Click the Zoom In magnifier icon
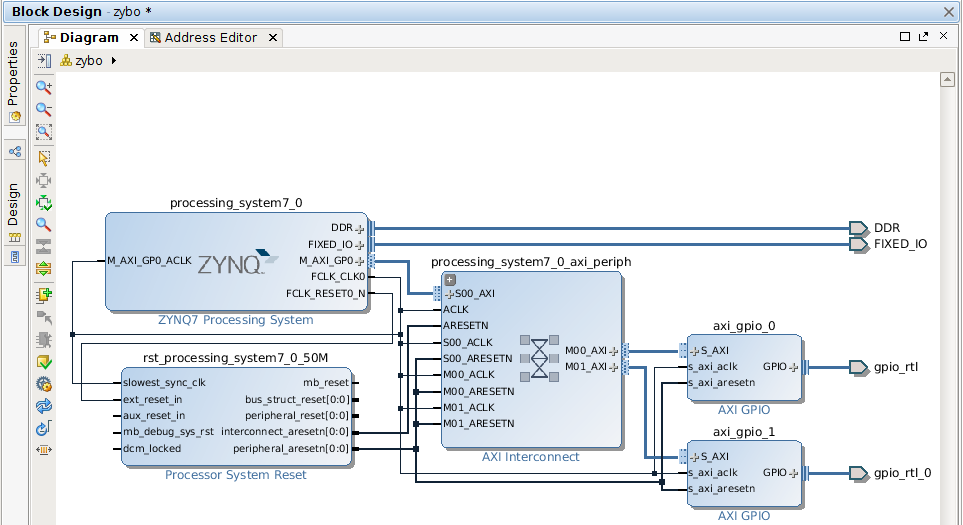Image resolution: width=963 pixels, height=525 pixels. (x=44, y=87)
